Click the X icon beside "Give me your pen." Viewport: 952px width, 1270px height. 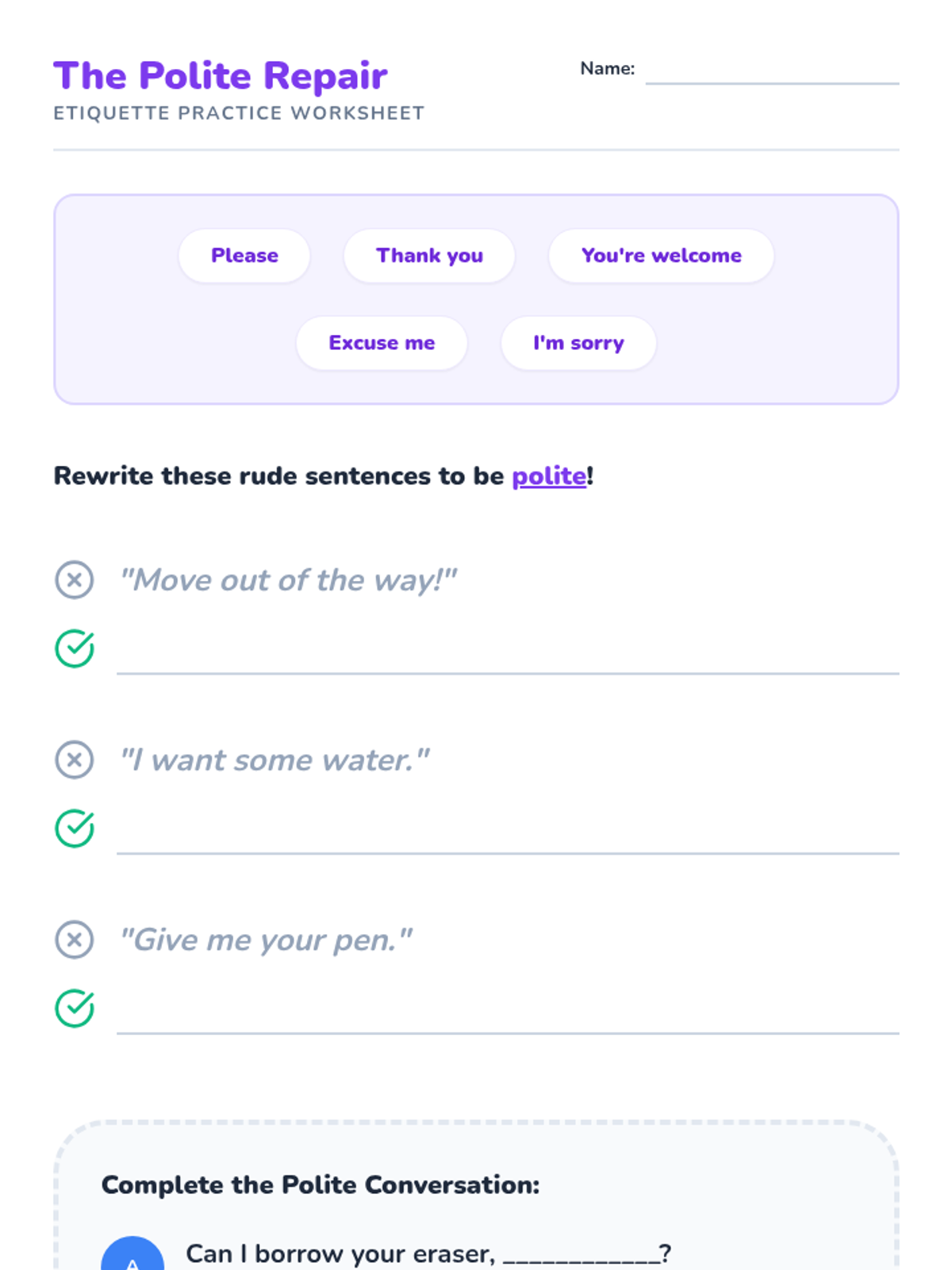(x=75, y=940)
